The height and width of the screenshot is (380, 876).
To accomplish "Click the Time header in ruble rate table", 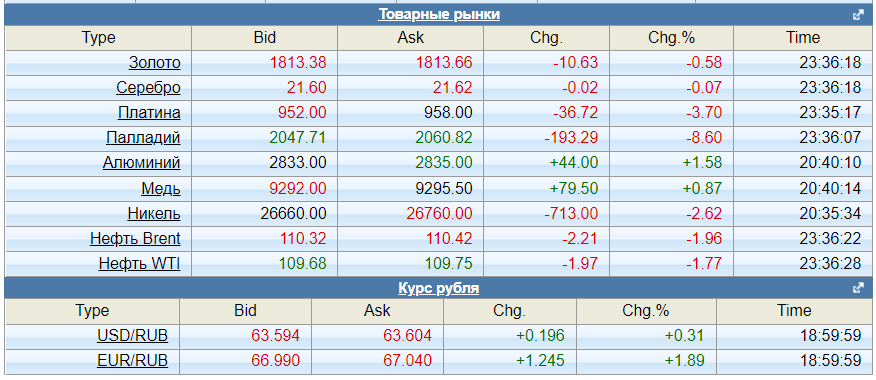I will click(x=794, y=310).
